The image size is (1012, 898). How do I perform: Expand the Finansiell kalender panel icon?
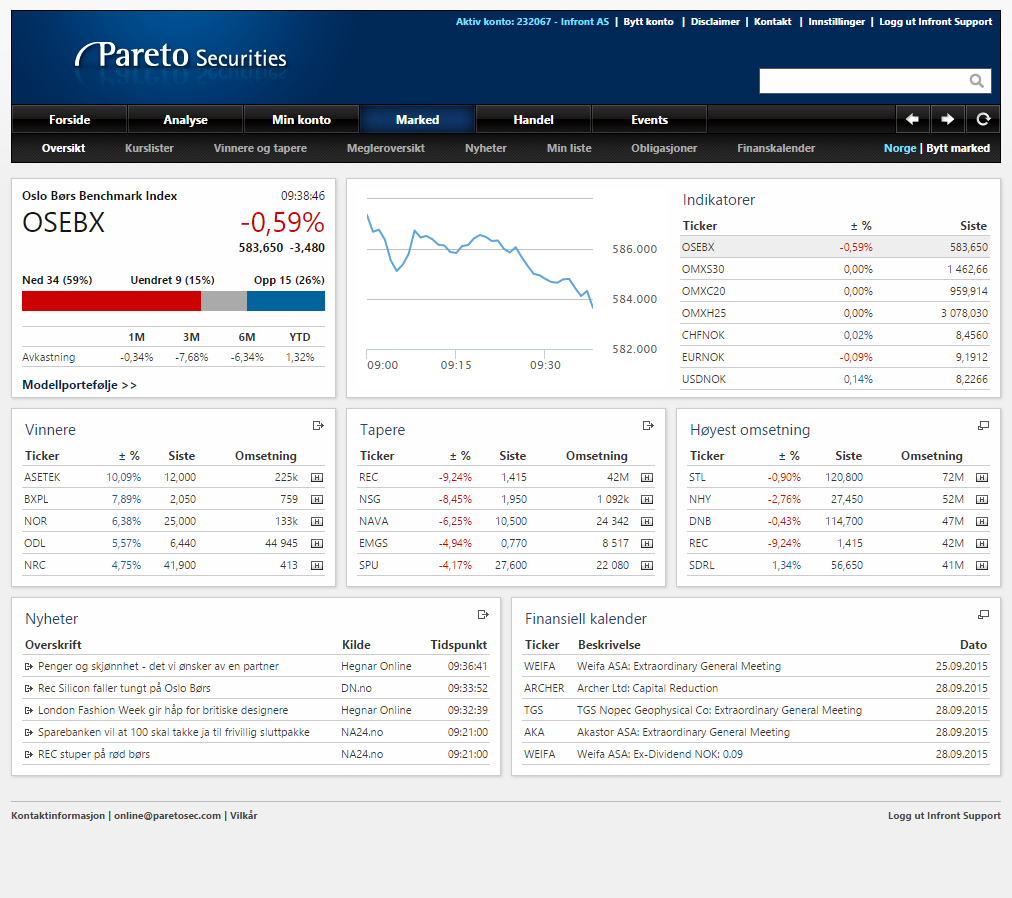(x=983, y=615)
